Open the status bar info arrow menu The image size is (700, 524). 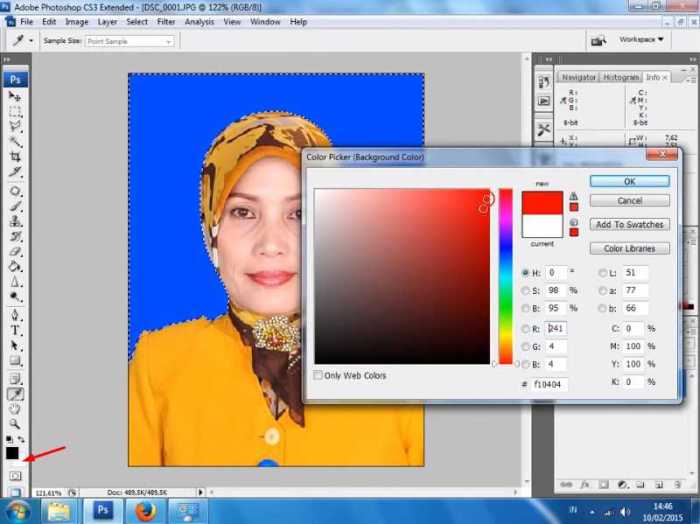[200, 492]
